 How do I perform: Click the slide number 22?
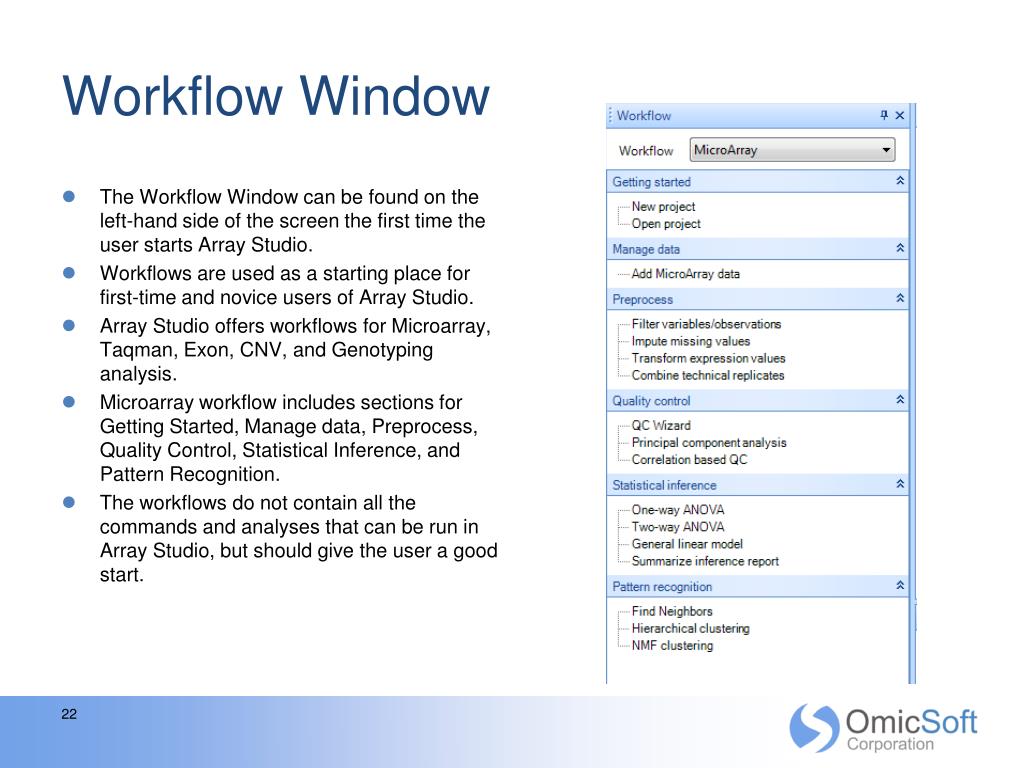[x=69, y=714]
